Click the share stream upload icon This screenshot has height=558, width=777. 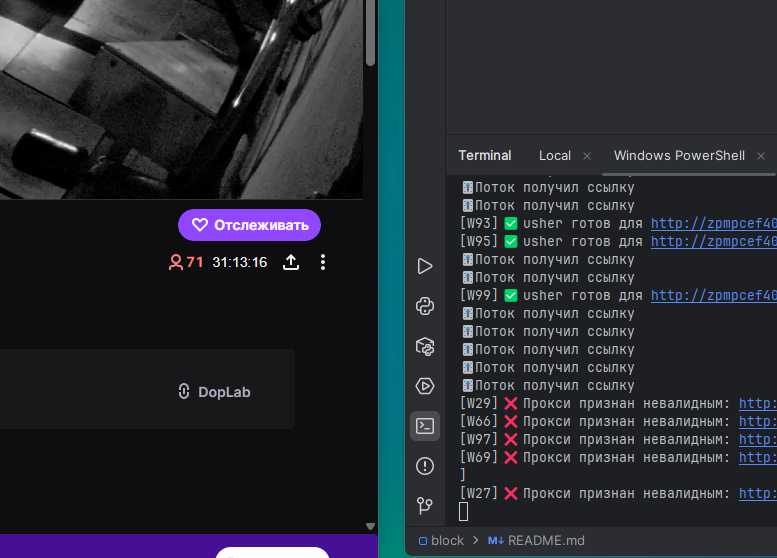291,262
